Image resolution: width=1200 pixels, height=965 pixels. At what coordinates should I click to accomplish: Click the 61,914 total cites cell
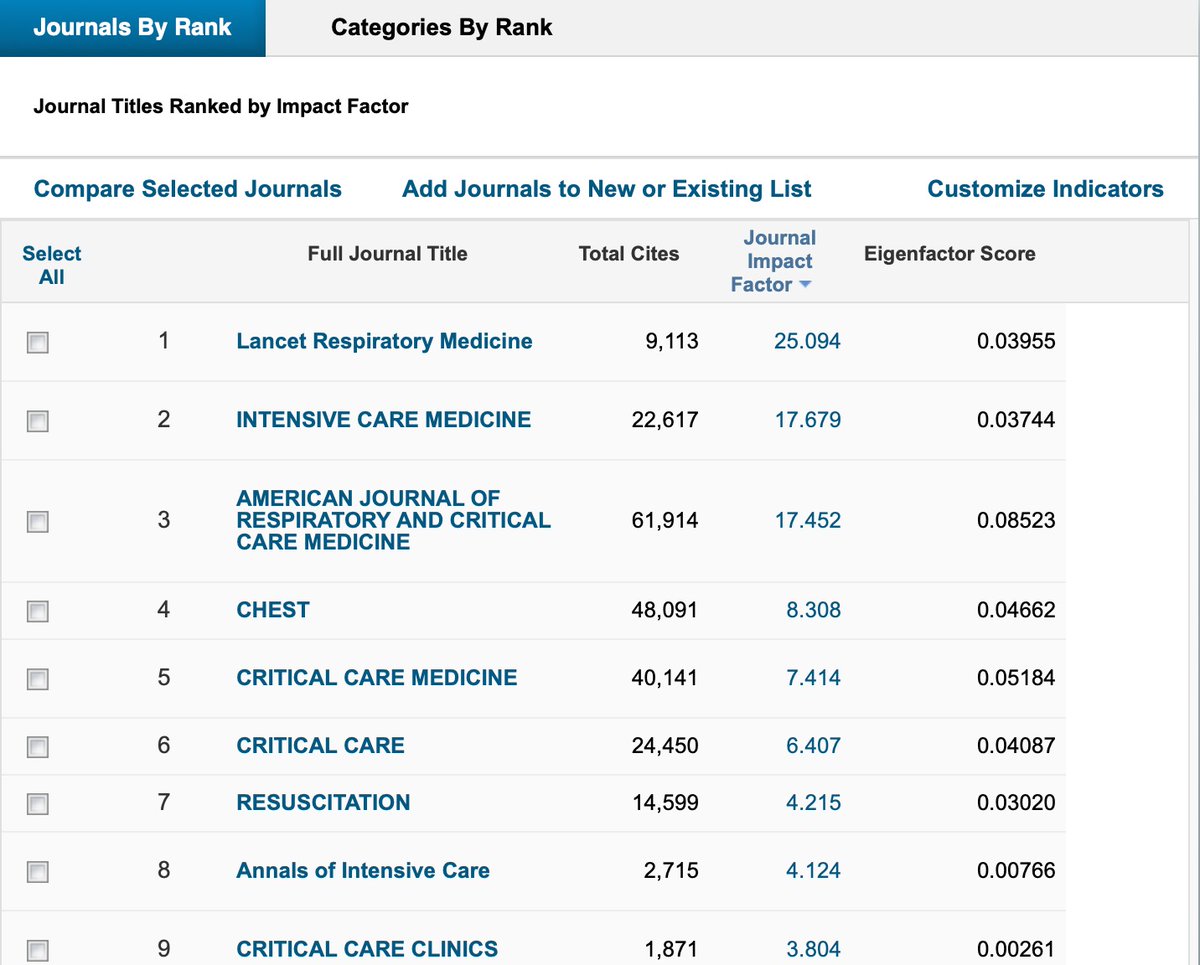click(665, 520)
